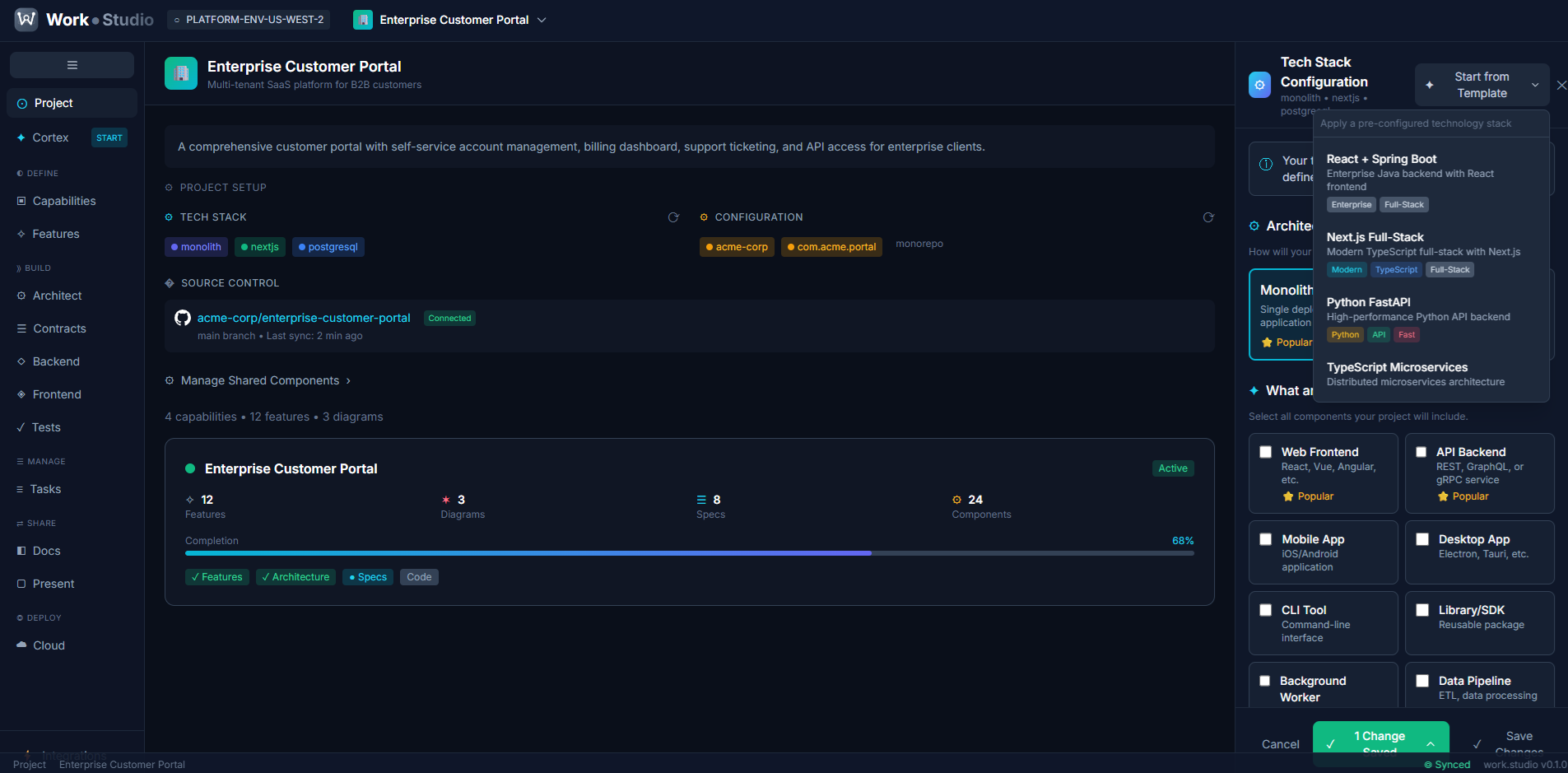Image resolution: width=1568 pixels, height=773 pixels.
Task: Choose React + Spring Boot template
Action: [1433, 182]
